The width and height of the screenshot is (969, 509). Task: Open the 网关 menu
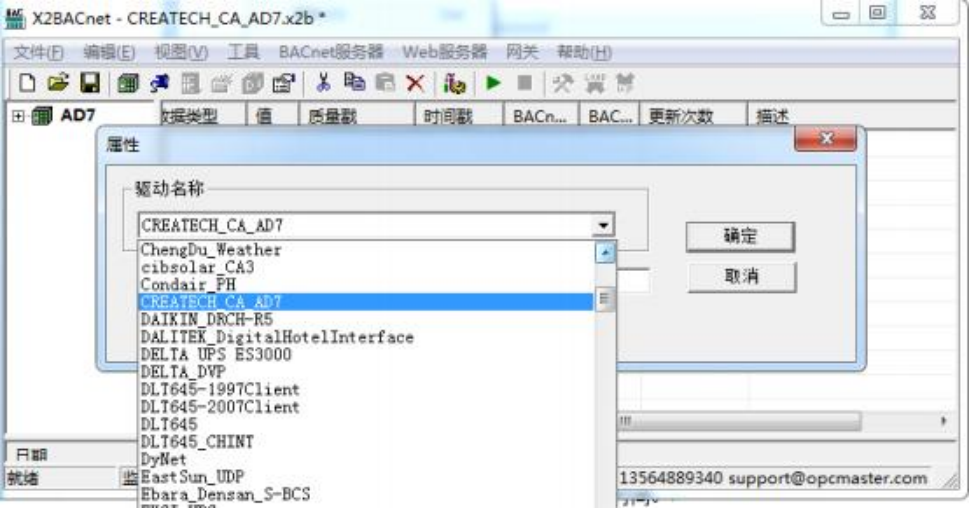(522, 53)
